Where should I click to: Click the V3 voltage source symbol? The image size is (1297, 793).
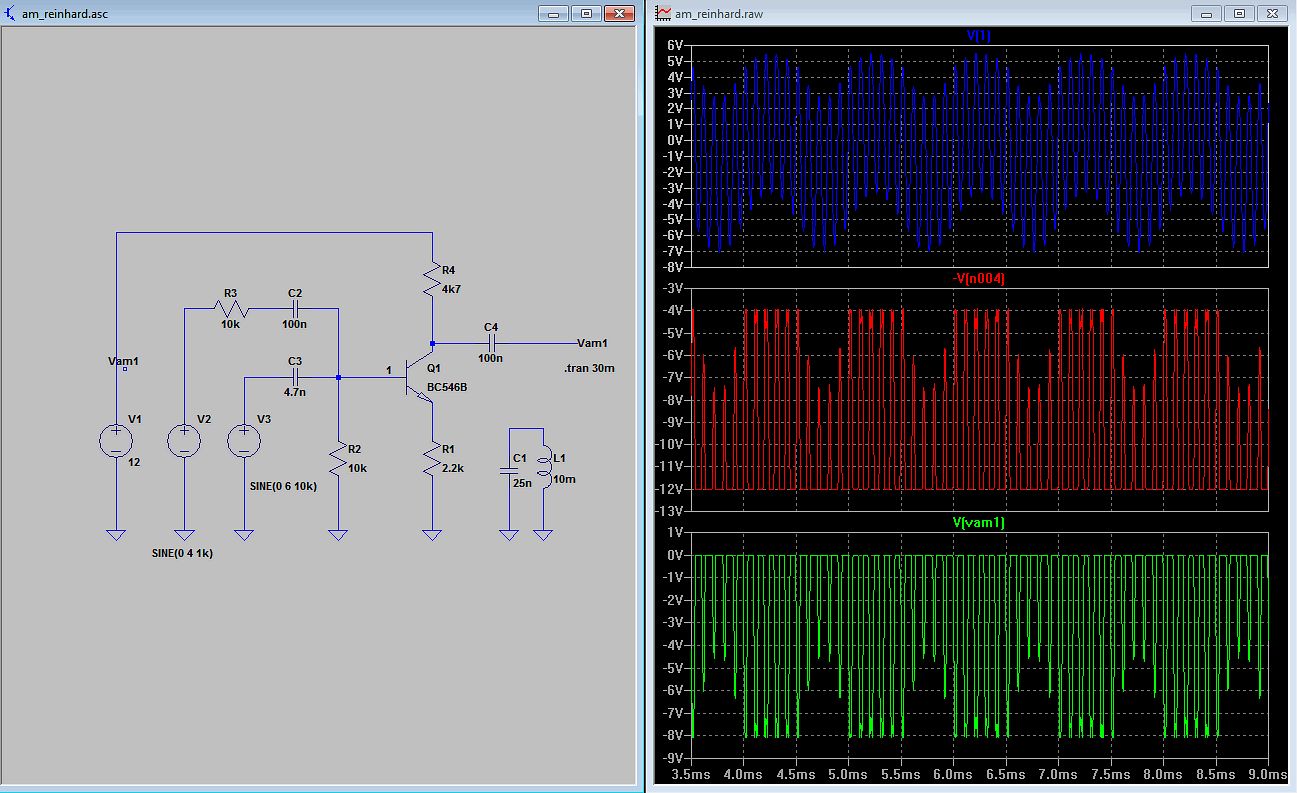243,441
